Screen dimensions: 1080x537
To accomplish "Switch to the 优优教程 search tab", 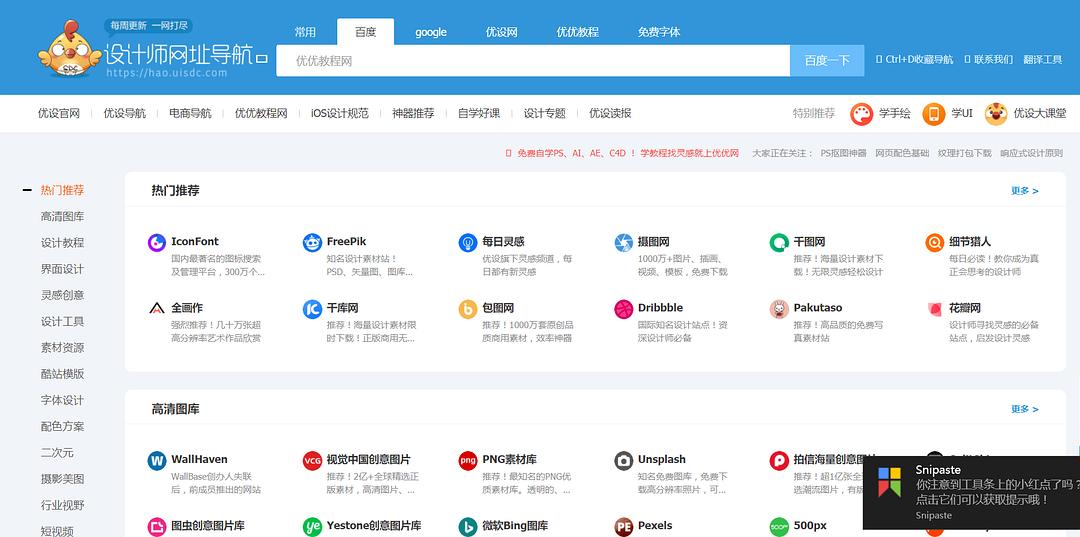I will pos(577,32).
